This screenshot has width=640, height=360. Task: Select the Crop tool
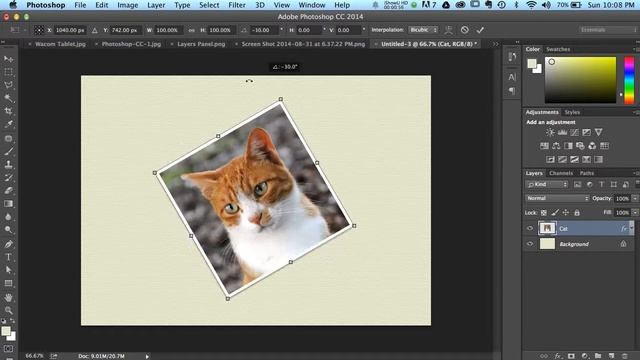coord(8,111)
